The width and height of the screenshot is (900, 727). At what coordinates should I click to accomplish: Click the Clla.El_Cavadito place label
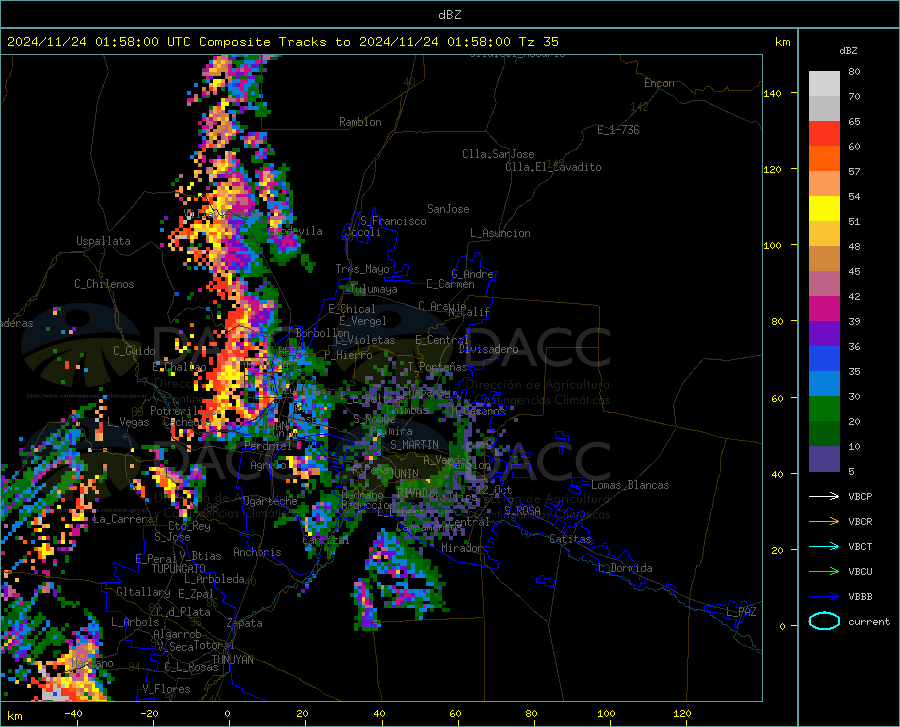[553, 167]
